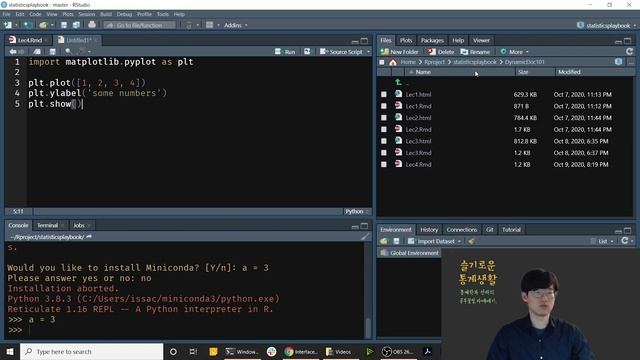Open the More dropdown in Files pane

click(x=515, y=52)
